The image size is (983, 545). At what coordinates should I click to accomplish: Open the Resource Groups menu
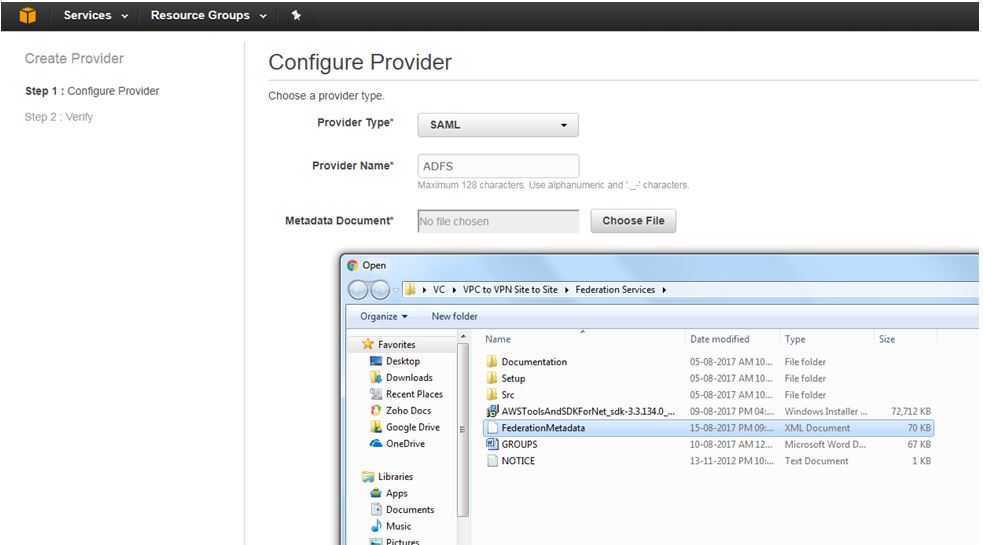click(x=208, y=16)
